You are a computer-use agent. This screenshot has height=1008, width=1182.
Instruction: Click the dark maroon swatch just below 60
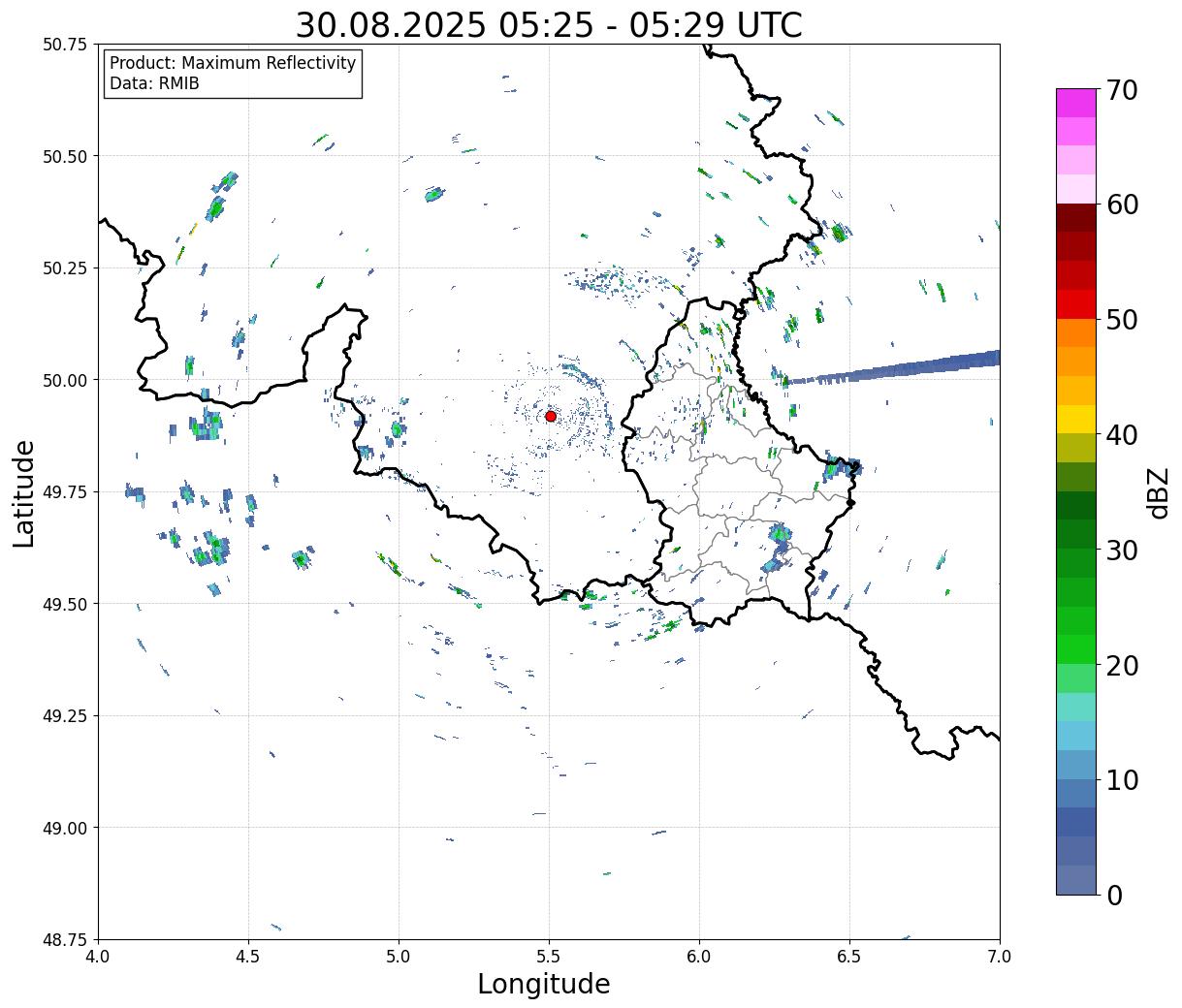click(x=1076, y=218)
